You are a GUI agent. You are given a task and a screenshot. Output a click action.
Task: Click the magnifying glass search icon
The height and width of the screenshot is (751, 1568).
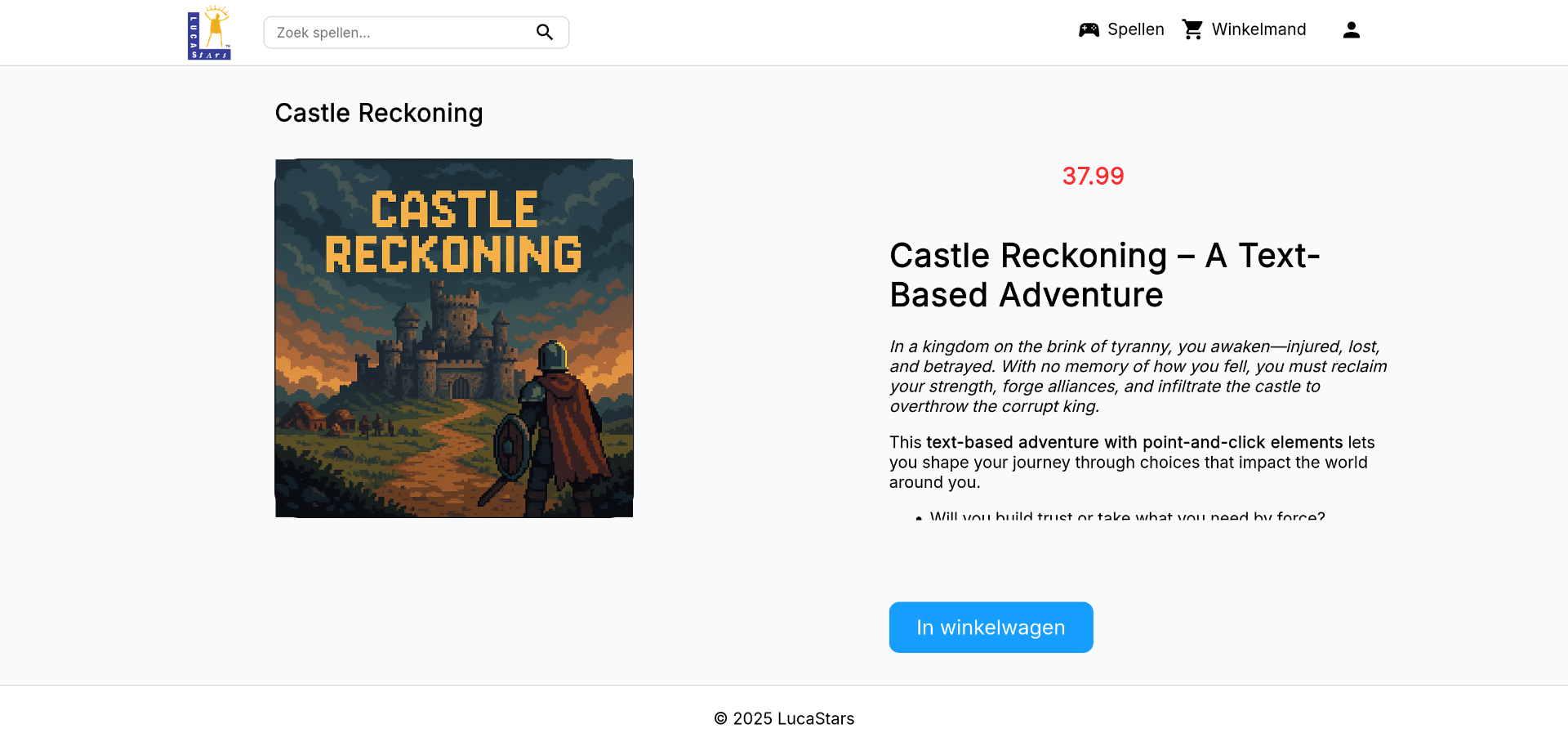coord(545,33)
